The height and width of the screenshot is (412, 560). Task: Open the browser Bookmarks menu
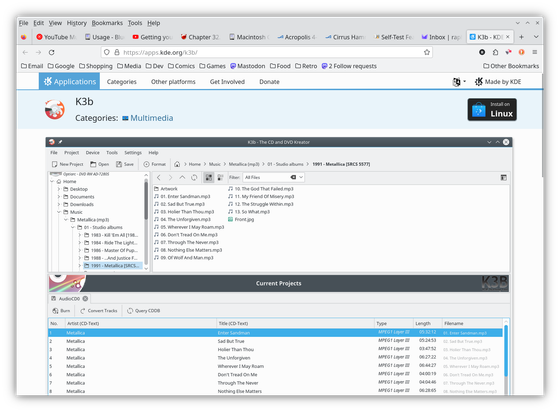click(107, 23)
